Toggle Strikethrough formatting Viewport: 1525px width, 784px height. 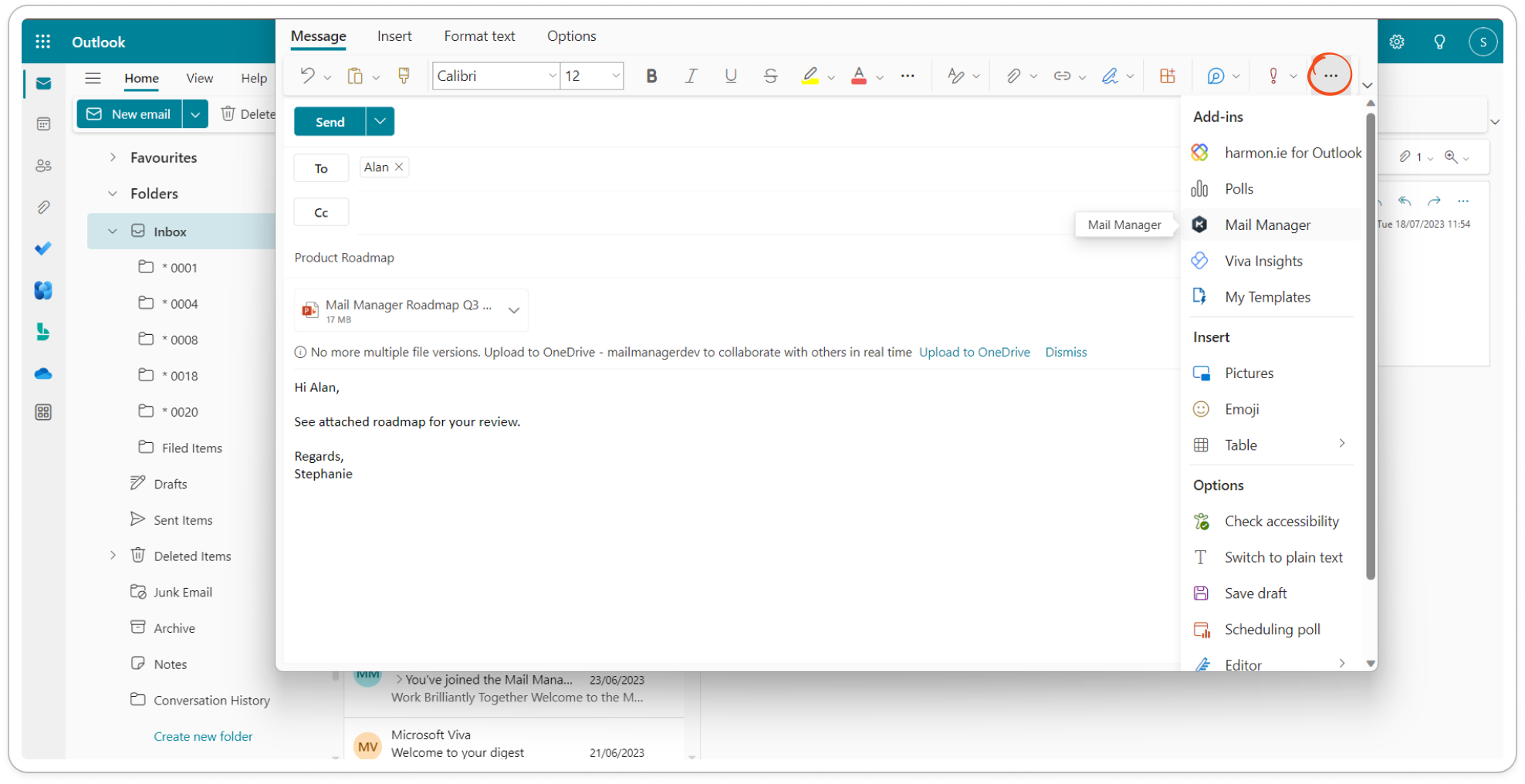coord(770,76)
